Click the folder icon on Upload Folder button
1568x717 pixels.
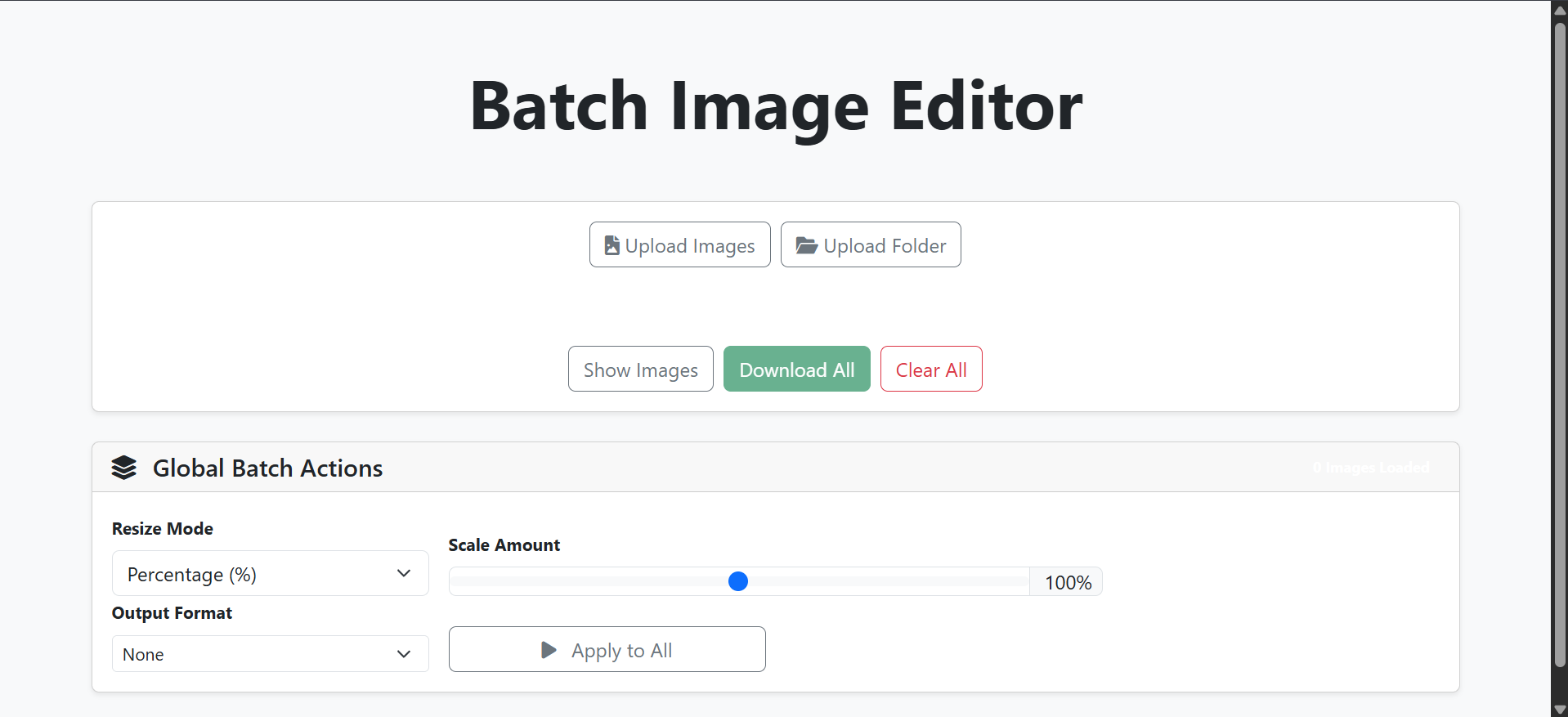point(807,244)
